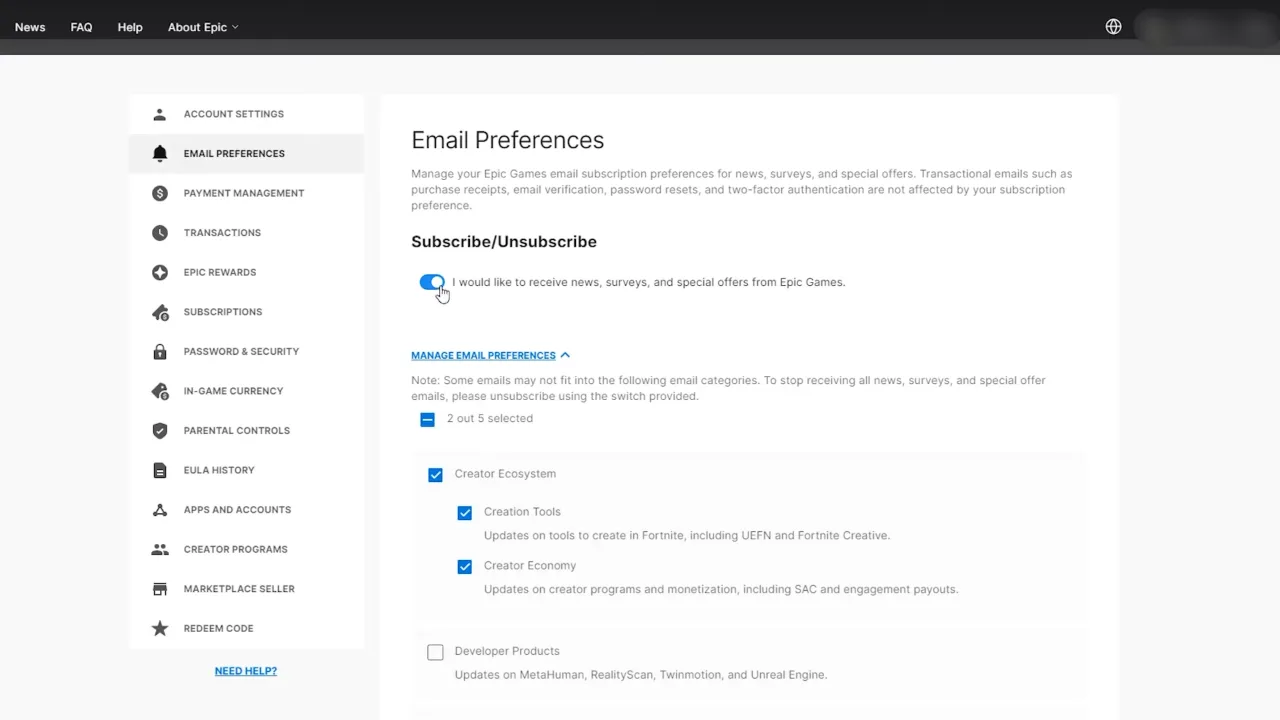Click the Transactions clock icon
1280x720 pixels.
coord(160,233)
